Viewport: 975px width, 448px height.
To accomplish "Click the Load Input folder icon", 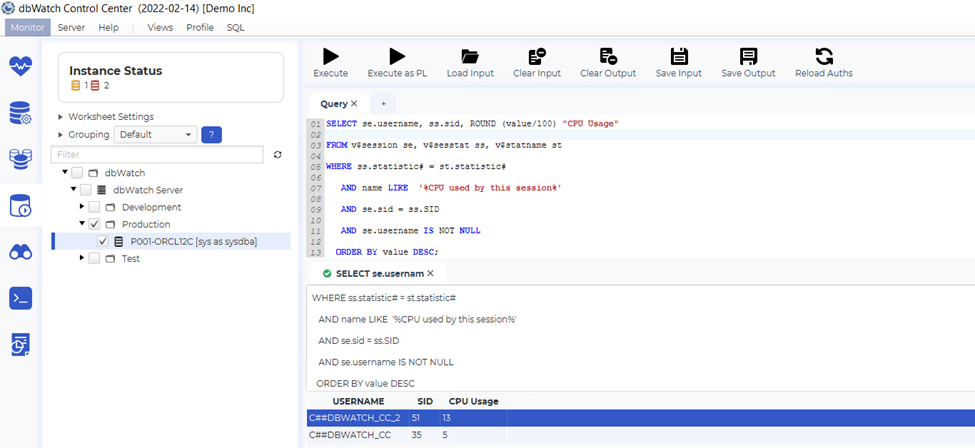I will tap(470, 57).
